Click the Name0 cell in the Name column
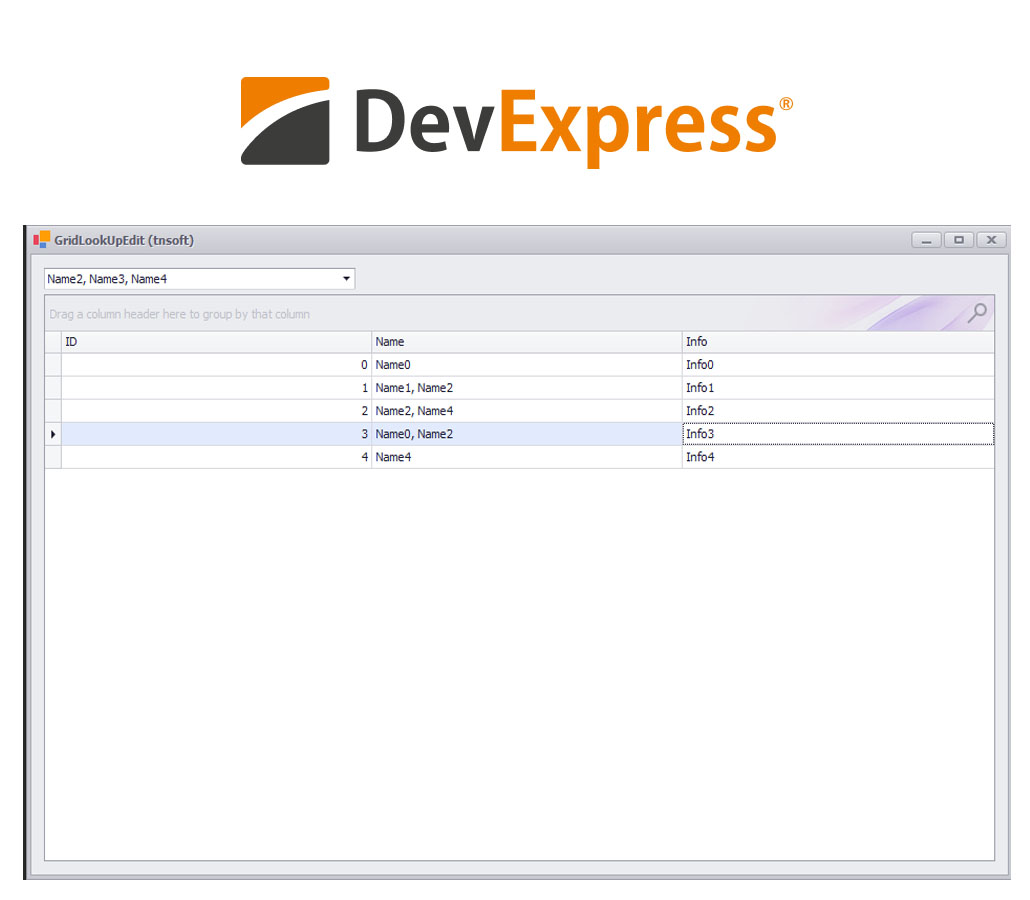 [x=526, y=365]
